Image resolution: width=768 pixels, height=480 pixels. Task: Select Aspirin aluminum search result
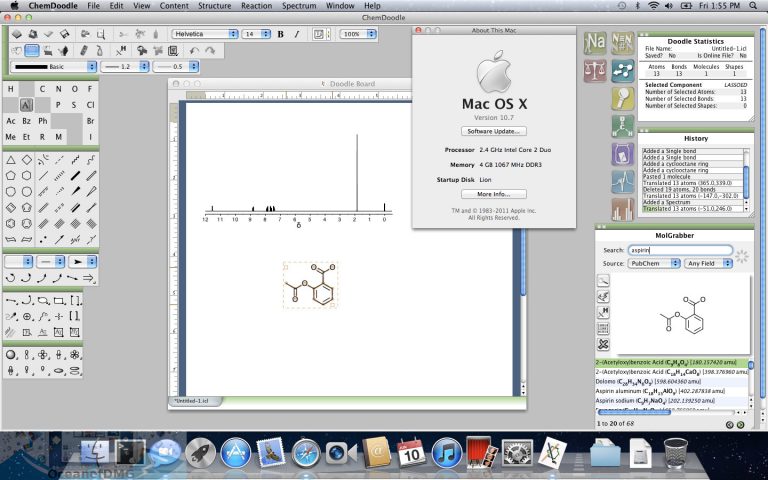[x=672, y=391]
